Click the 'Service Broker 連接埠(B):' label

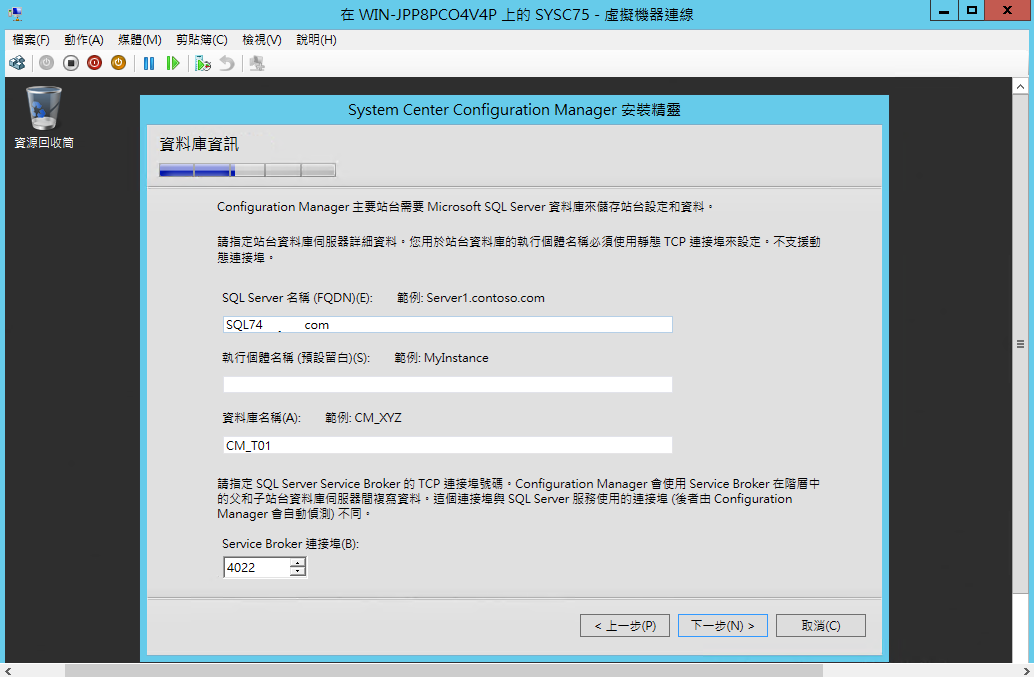coord(290,544)
